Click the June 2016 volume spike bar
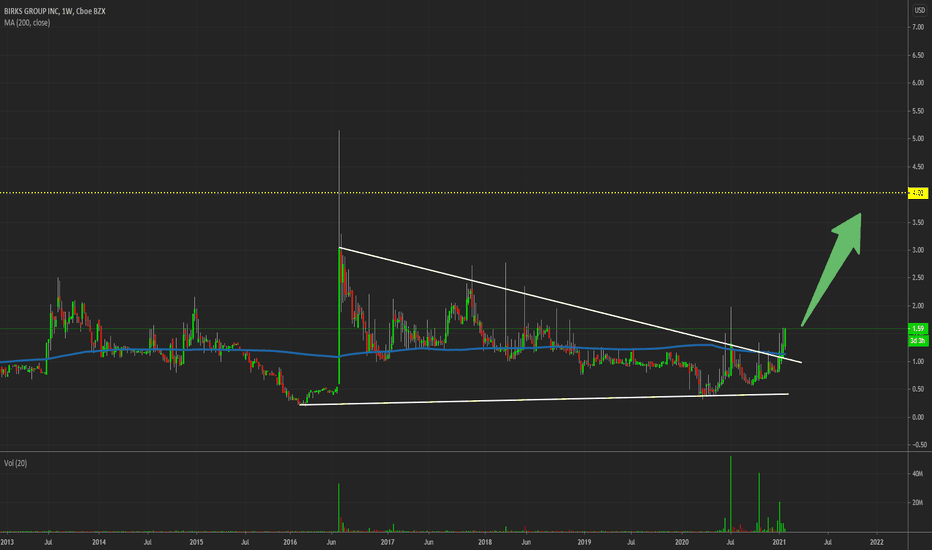 339,507
